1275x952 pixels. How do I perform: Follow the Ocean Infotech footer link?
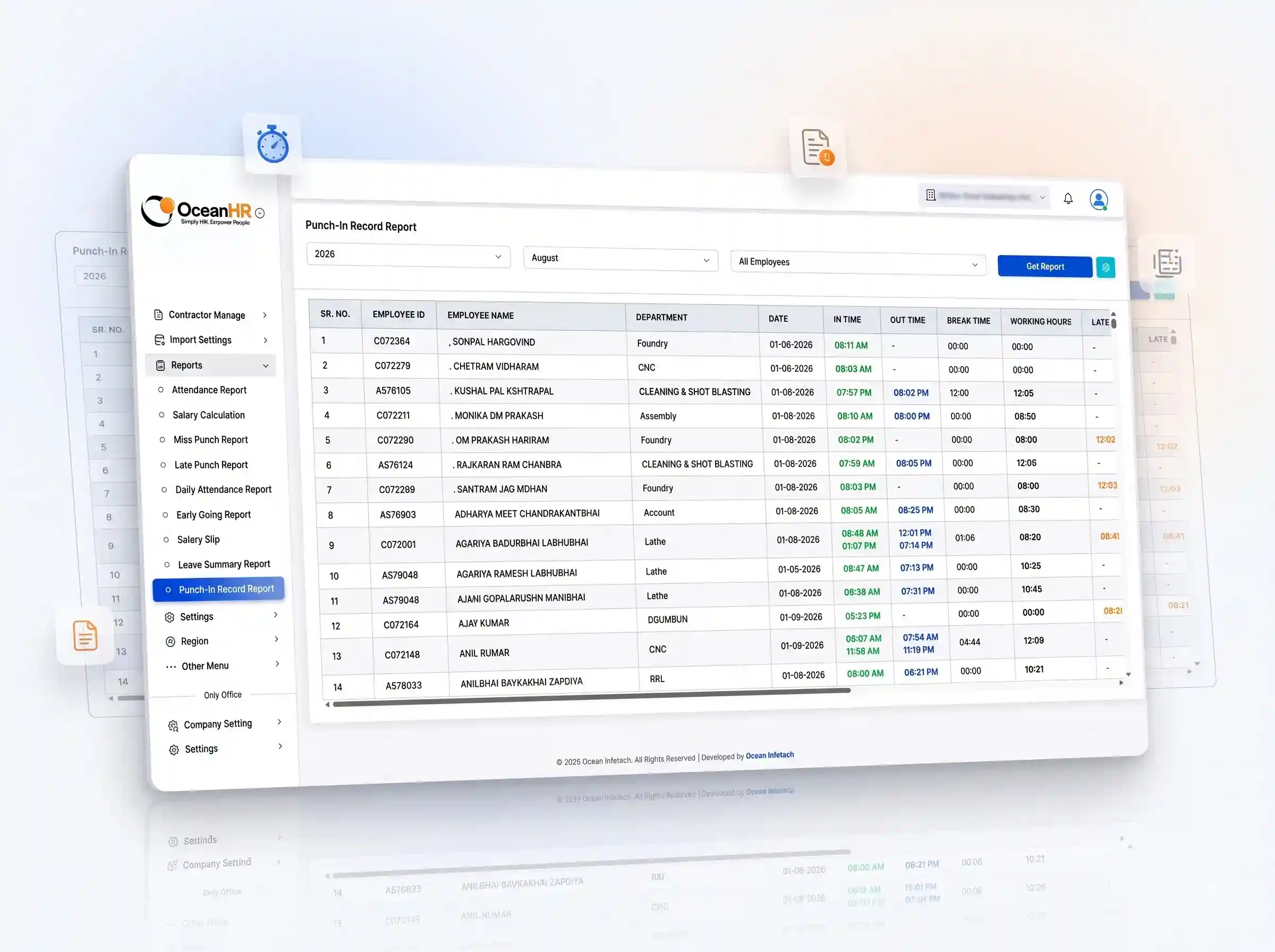point(770,755)
